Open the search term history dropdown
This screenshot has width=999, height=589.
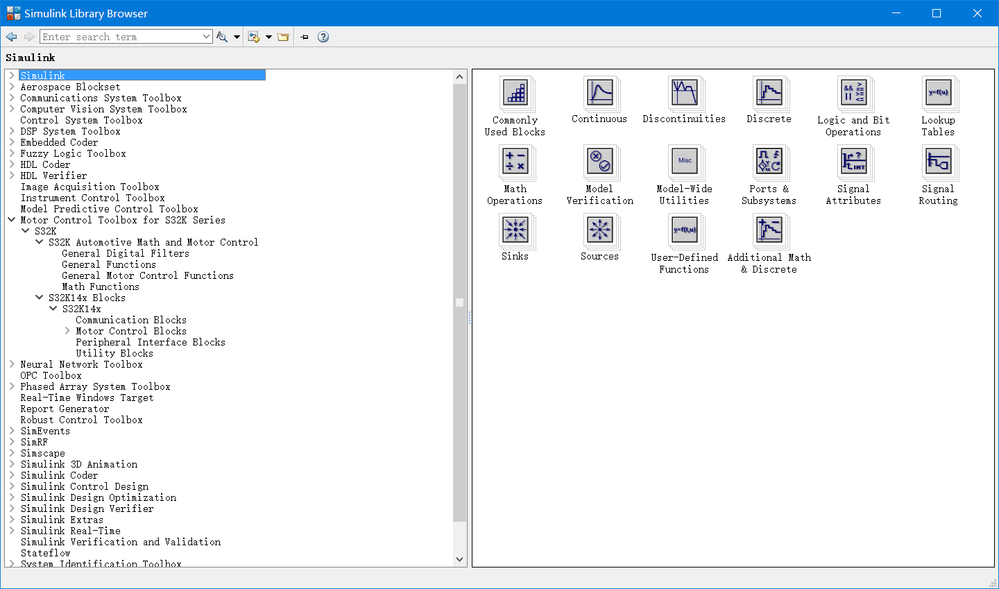coord(206,36)
